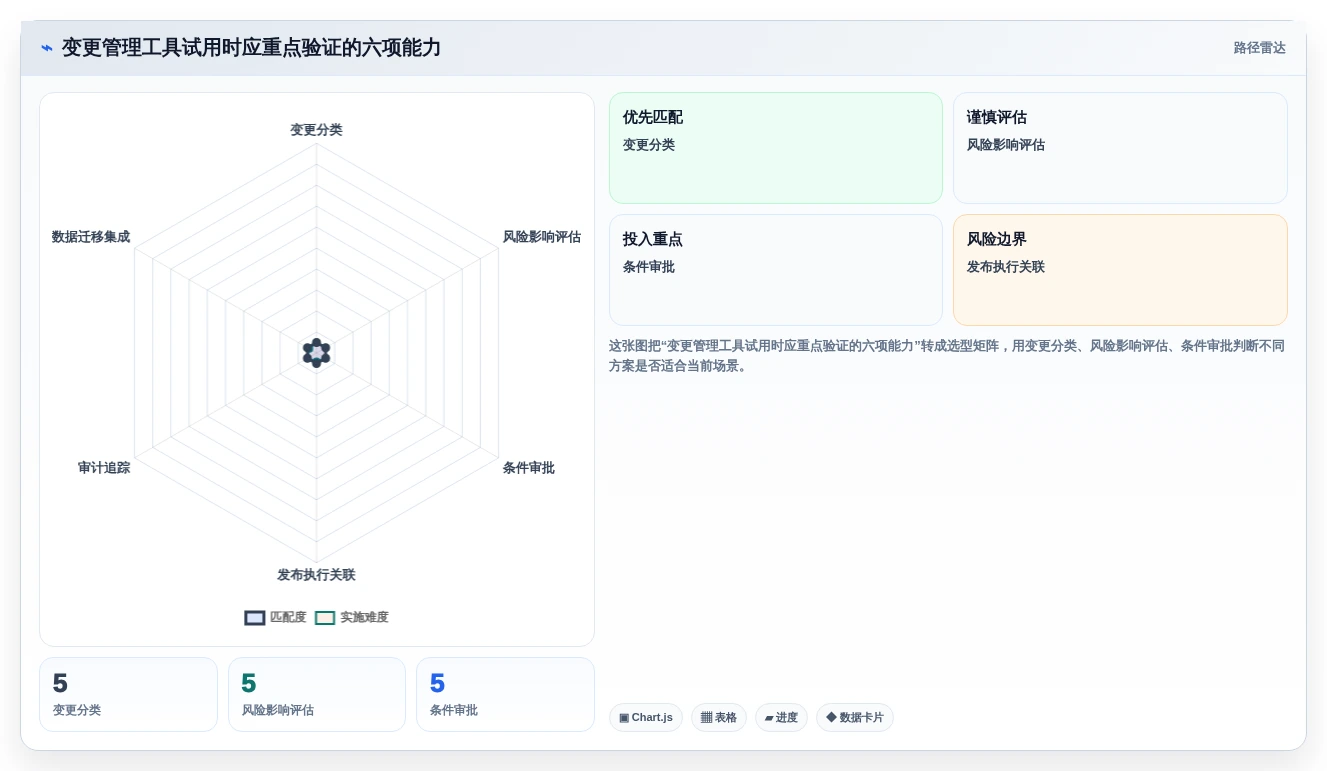The width and height of the screenshot is (1327, 771).
Task: Toggle the 匹配度 legend entry
Action: point(276,618)
